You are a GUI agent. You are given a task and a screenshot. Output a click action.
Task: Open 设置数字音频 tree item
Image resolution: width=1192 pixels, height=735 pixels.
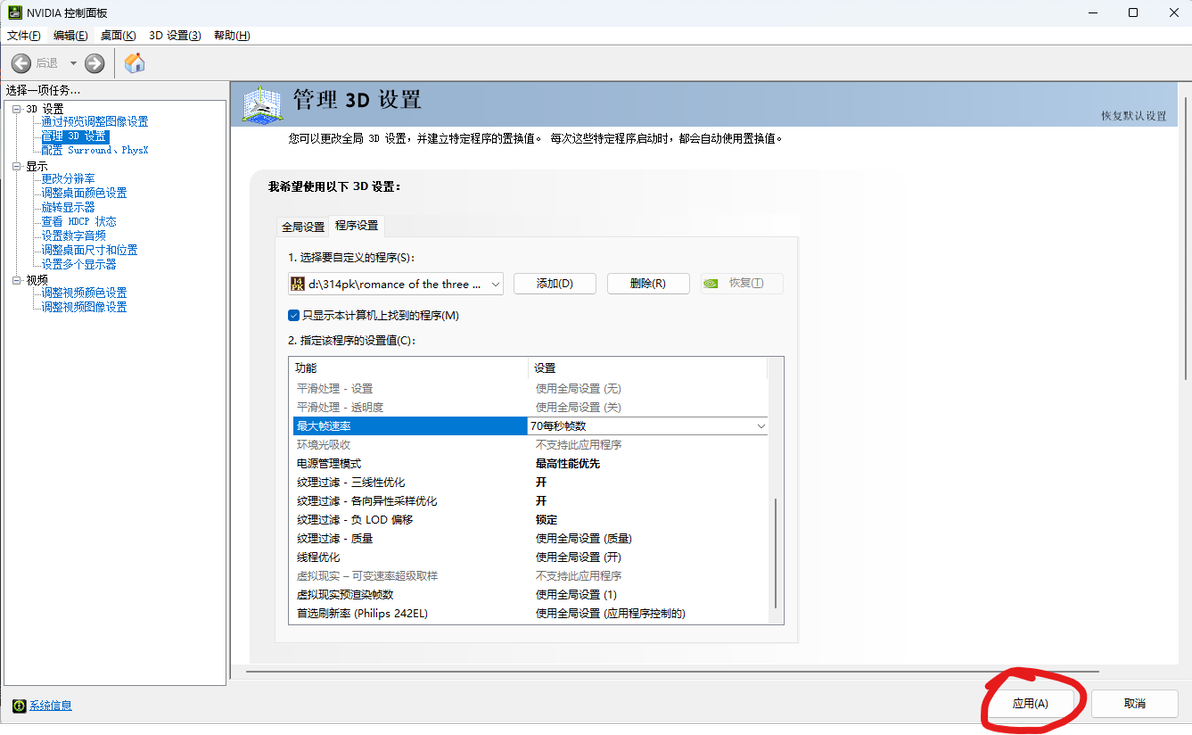73,236
